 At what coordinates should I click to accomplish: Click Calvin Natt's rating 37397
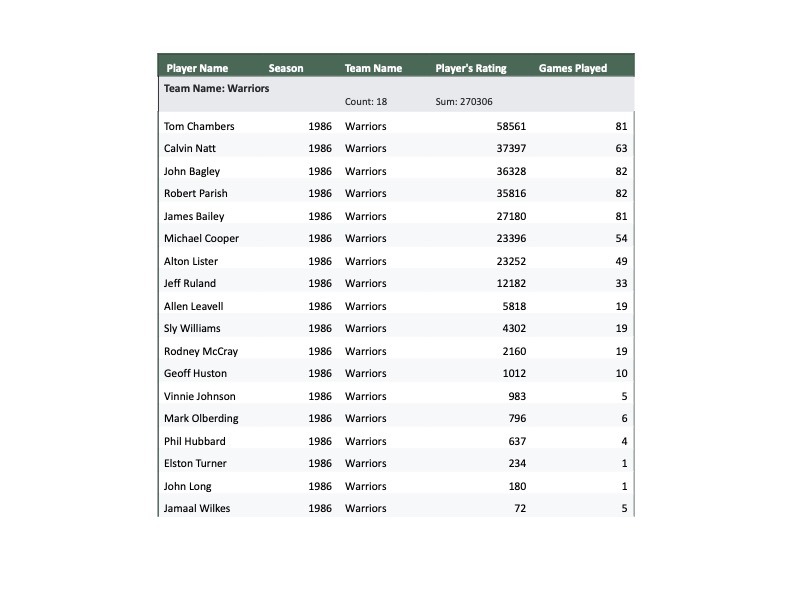pos(511,149)
